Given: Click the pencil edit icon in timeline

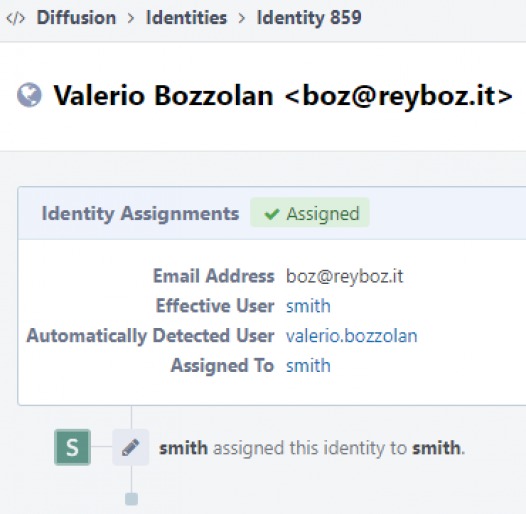Looking at the screenshot, I should (x=130, y=447).
